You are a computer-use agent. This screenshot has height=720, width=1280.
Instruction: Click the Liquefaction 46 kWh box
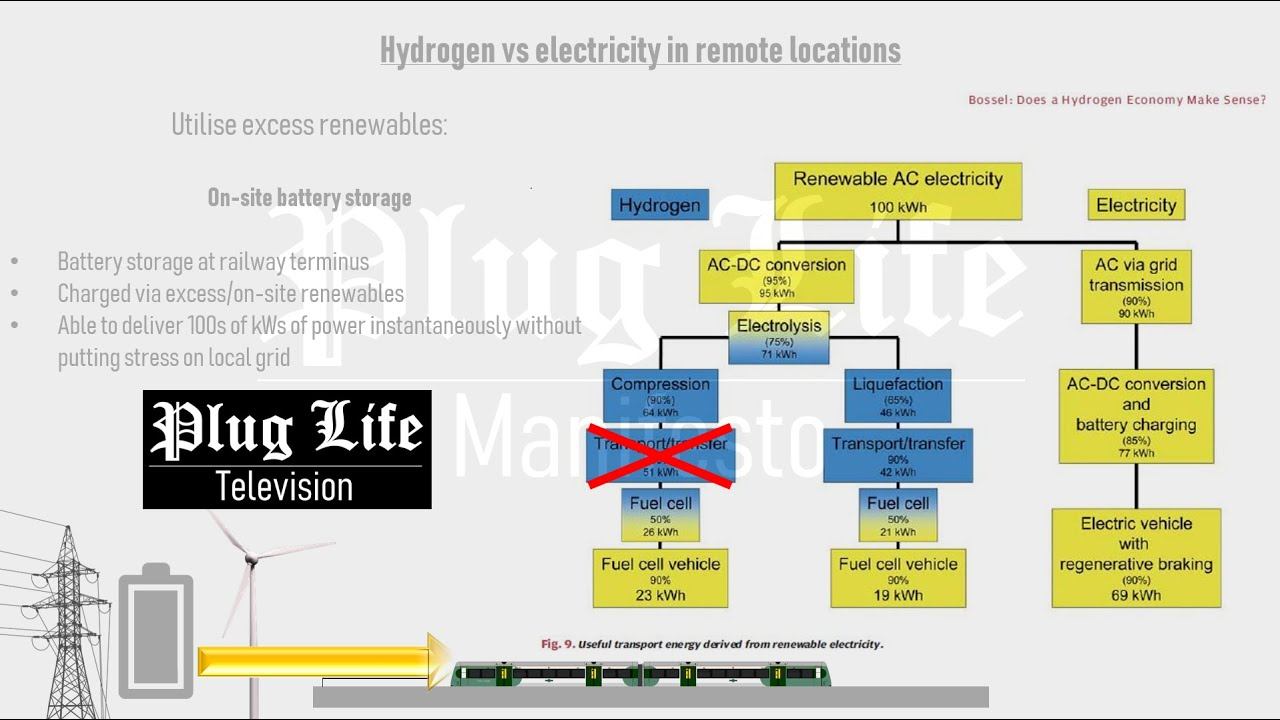(x=898, y=396)
